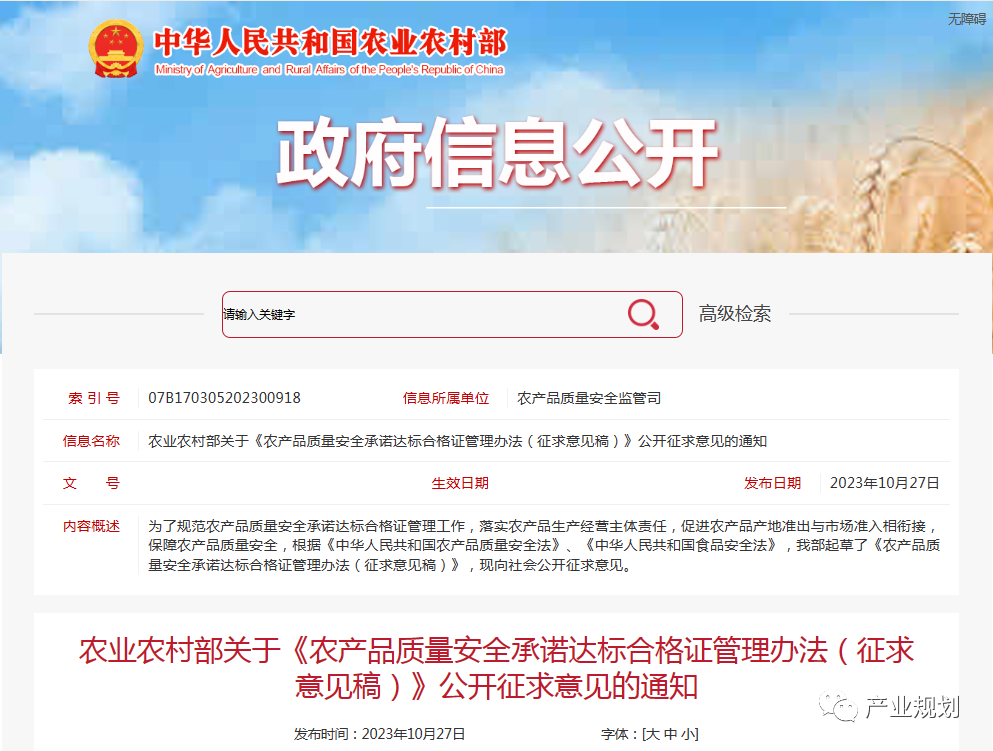Click the 政府信息公开 banner title
The height and width of the screenshot is (751, 993).
pyautogui.click(x=497, y=153)
